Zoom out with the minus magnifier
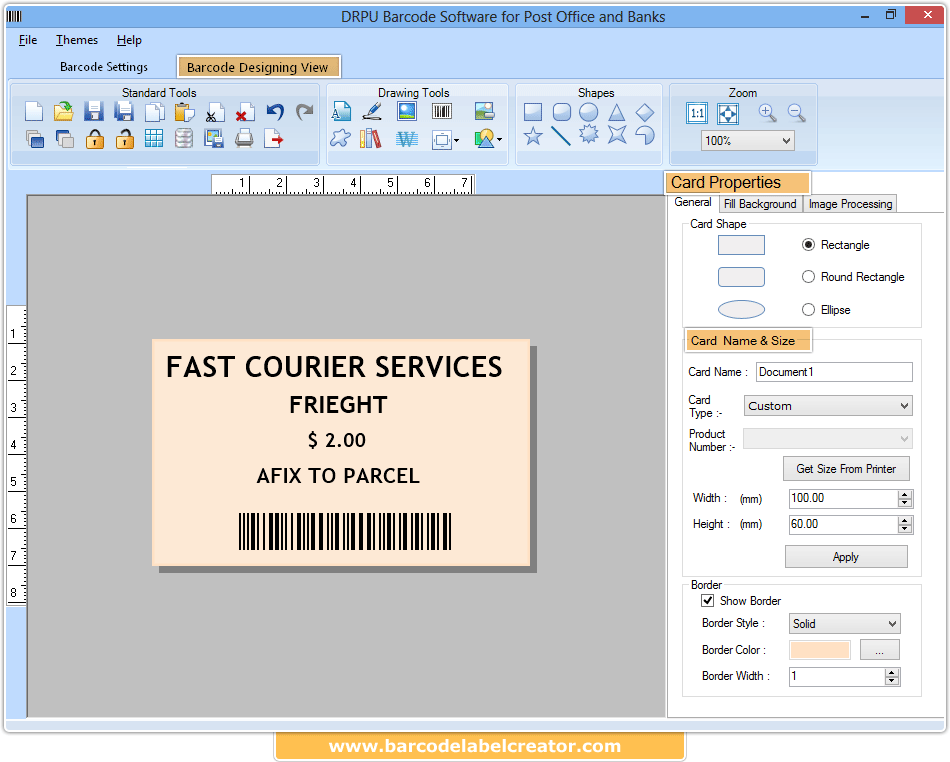The height and width of the screenshot is (762, 950). tap(796, 113)
